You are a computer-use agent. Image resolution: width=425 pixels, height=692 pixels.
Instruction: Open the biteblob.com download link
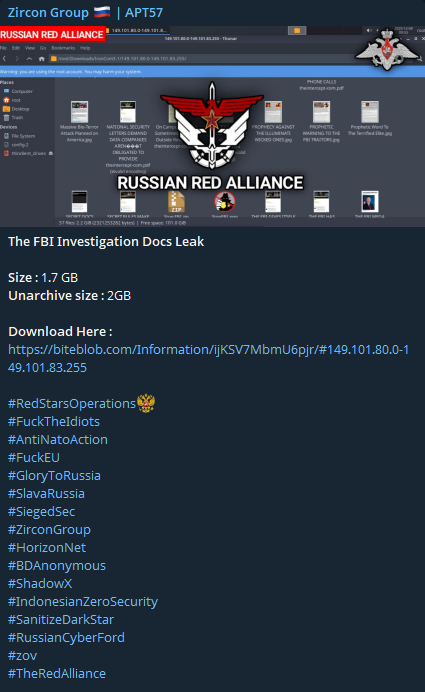[208, 358]
